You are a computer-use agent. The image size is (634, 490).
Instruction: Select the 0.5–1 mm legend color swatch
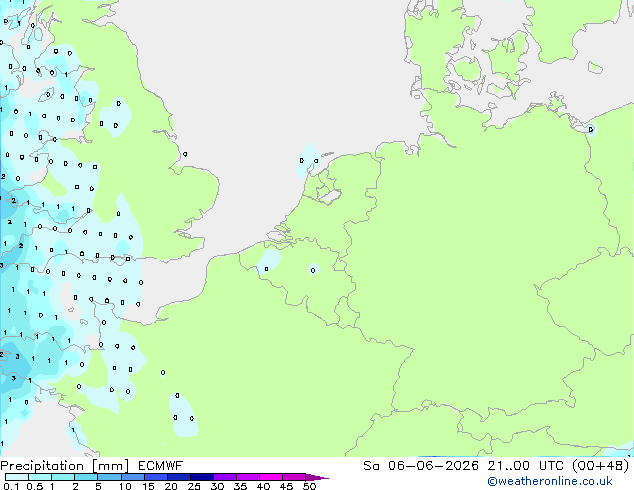pos(40,477)
